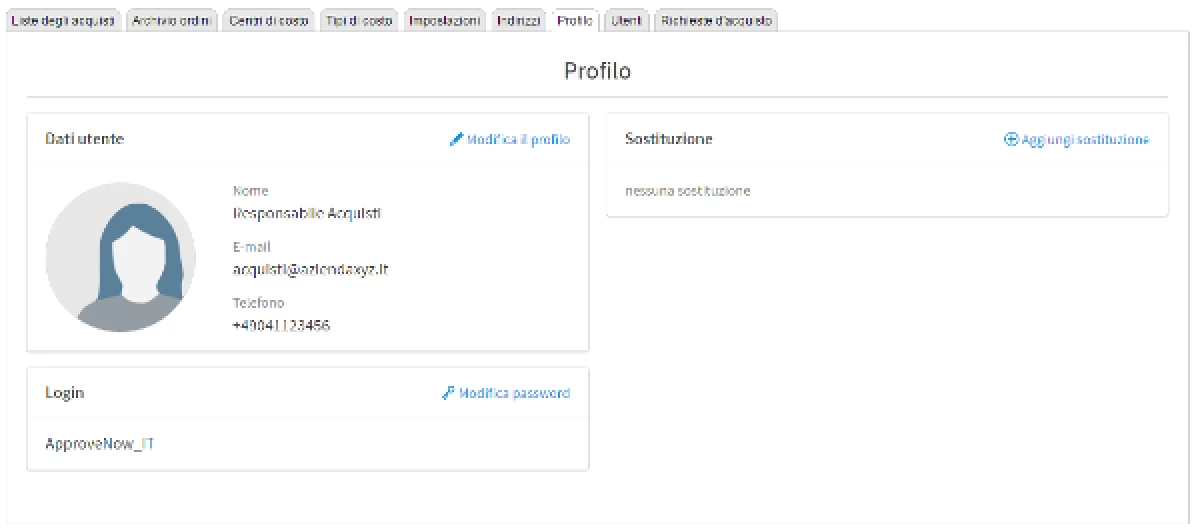Click the ApproveNow_IT login username
Screen dimensions: 1200x530
tap(100, 444)
